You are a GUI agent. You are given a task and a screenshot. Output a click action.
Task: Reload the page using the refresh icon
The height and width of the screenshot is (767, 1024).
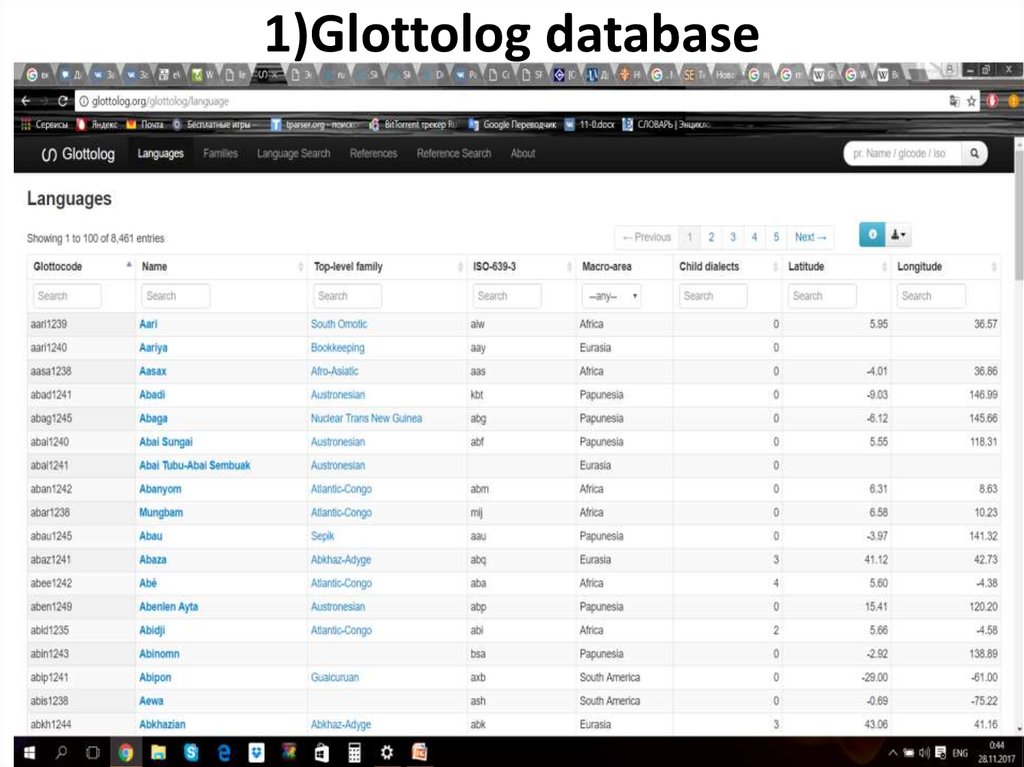pos(63,101)
